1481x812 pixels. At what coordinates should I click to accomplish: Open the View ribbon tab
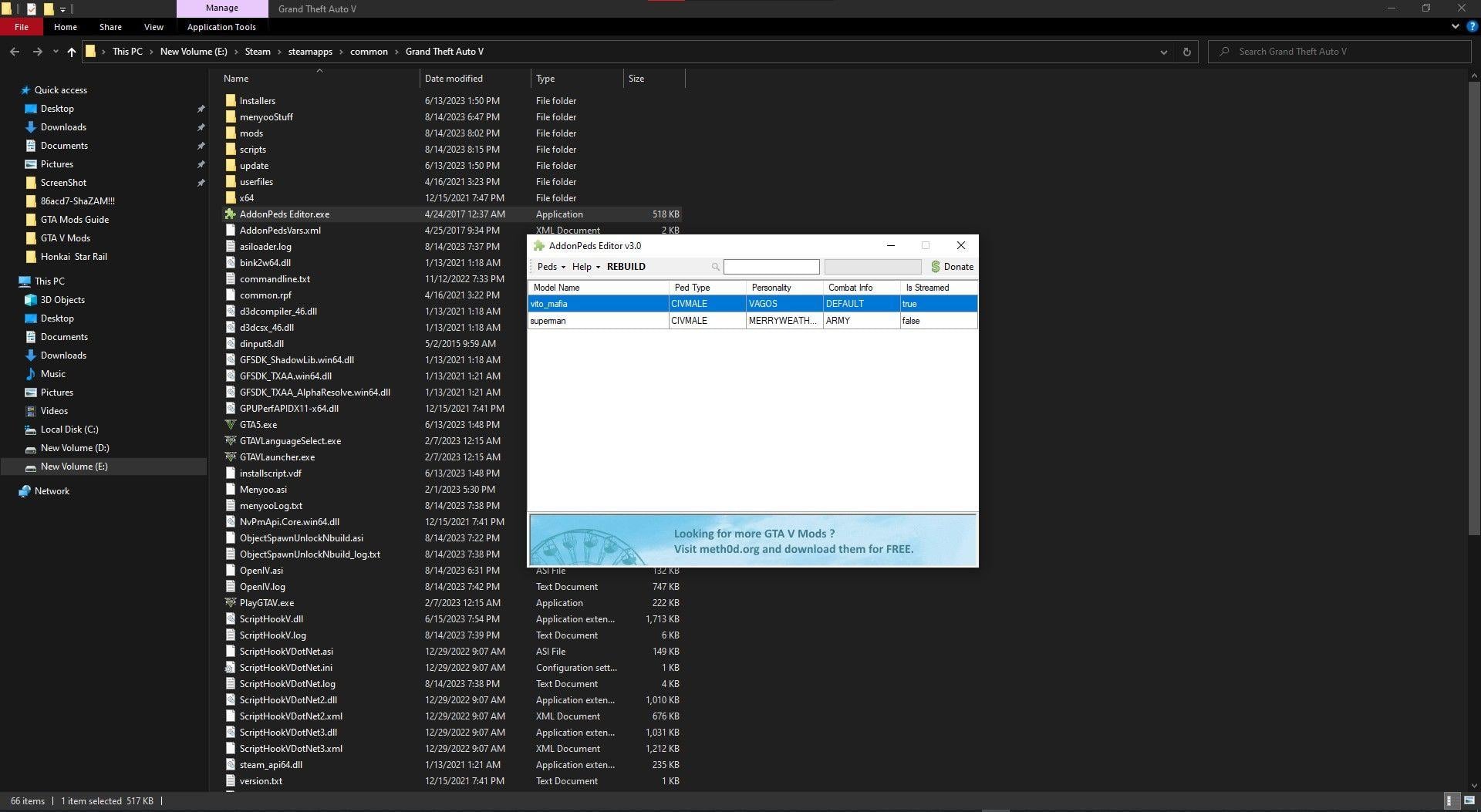tap(153, 27)
